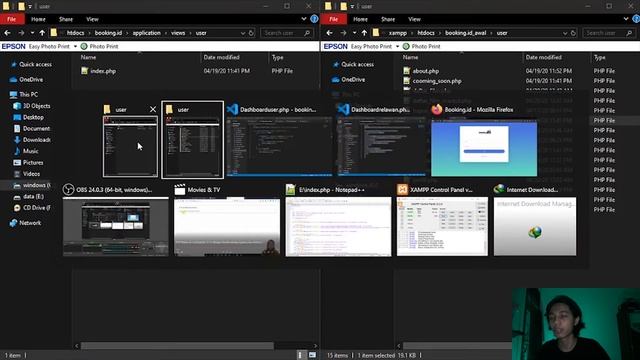Click xampp in the right address bar
640x360 pixels.
pyautogui.click(x=398, y=33)
